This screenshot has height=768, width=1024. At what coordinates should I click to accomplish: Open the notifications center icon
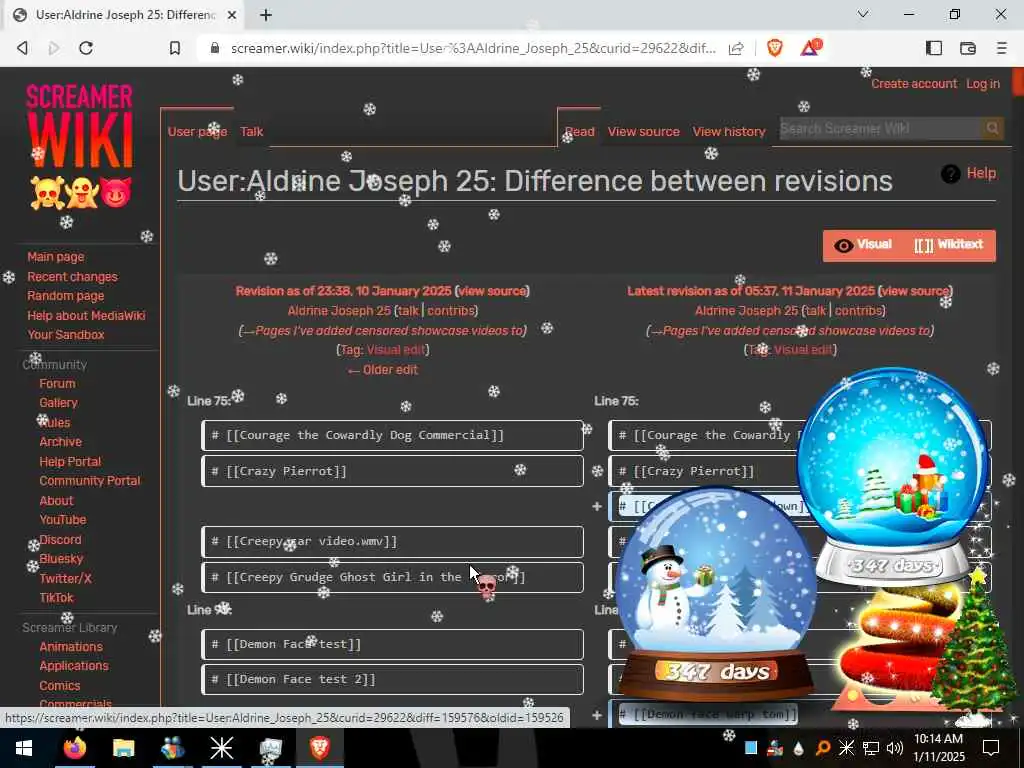point(991,748)
